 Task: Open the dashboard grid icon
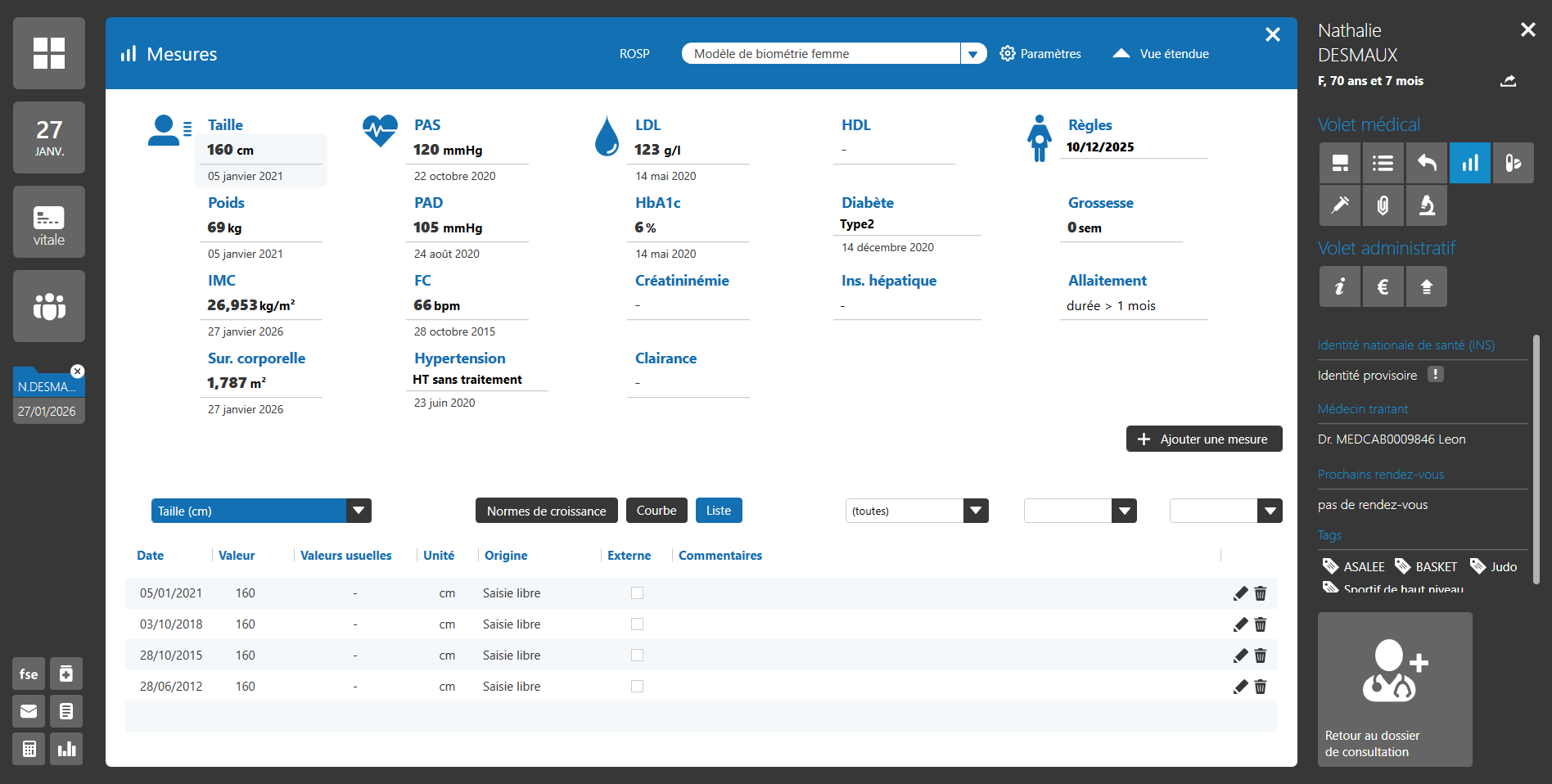tap(49, 53)
